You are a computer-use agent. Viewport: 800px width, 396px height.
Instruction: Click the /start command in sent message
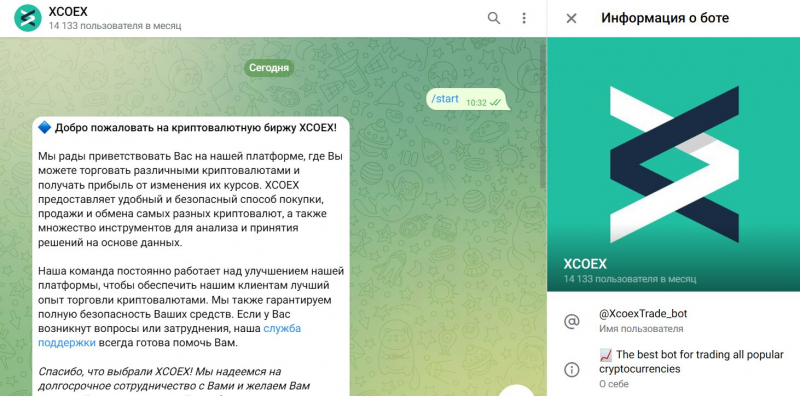[x=445, y=99]
